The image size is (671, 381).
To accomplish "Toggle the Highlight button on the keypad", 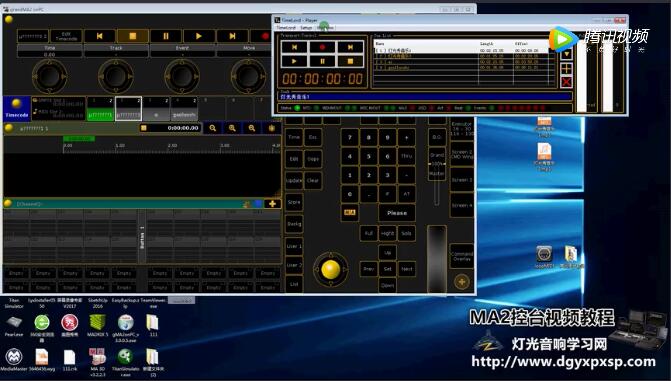I will (387, 233).
